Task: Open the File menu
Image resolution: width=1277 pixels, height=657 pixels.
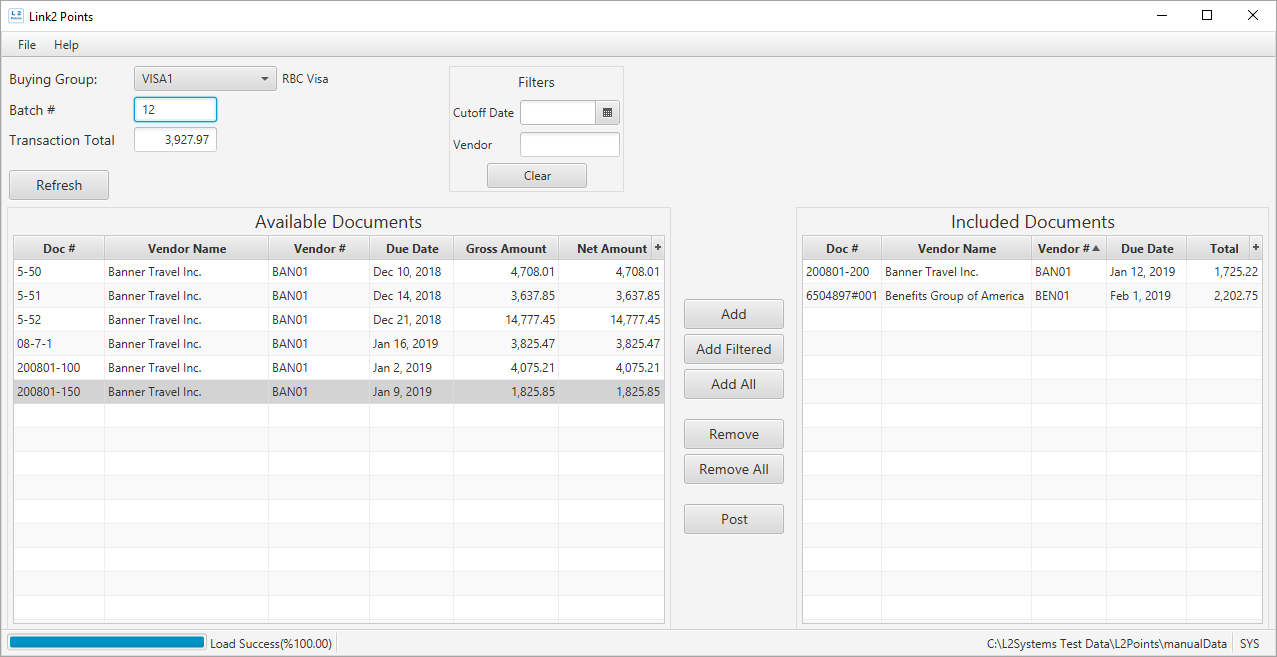Action: click(x=27, y=45)
